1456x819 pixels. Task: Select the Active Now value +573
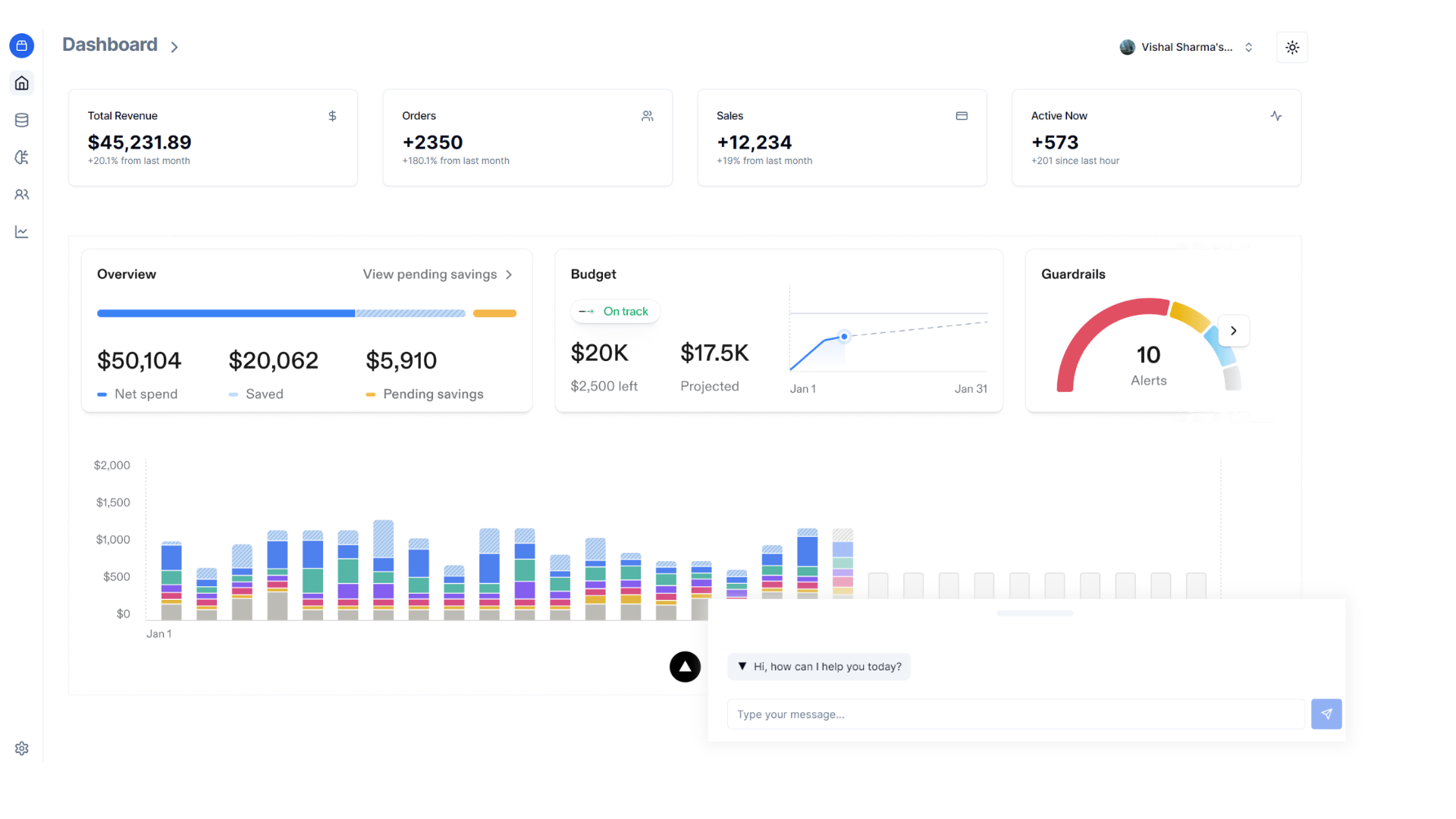1055,142
